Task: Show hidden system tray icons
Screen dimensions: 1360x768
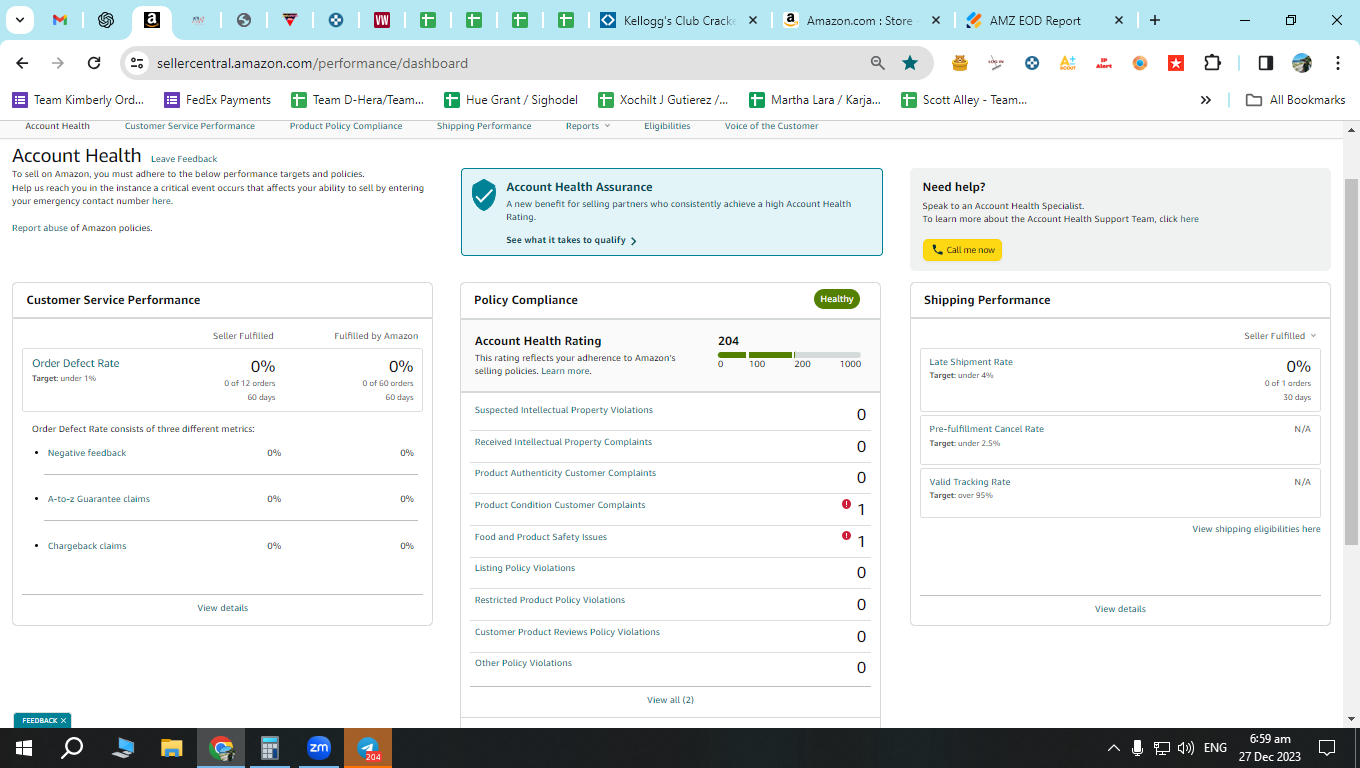Action: pyautogui.click(x=1113, y=748)
